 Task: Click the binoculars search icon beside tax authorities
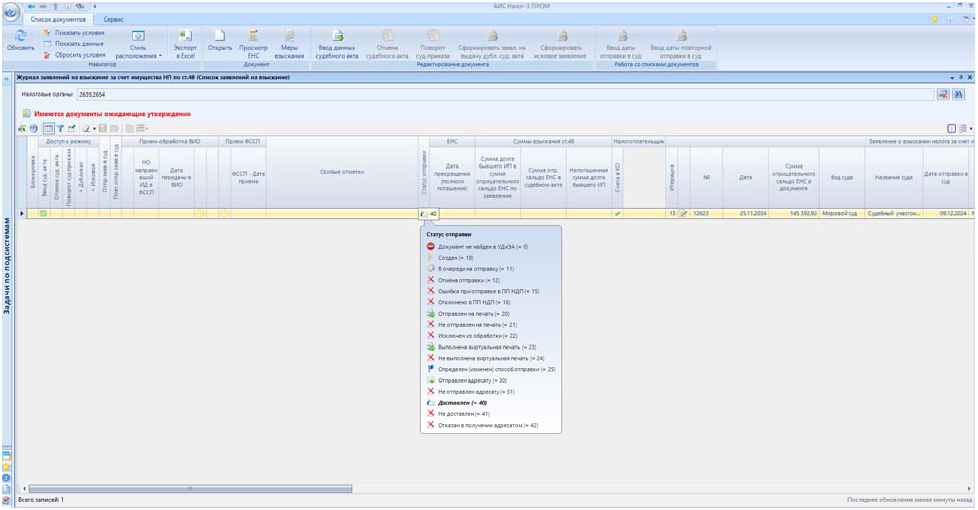click(958, 93)
